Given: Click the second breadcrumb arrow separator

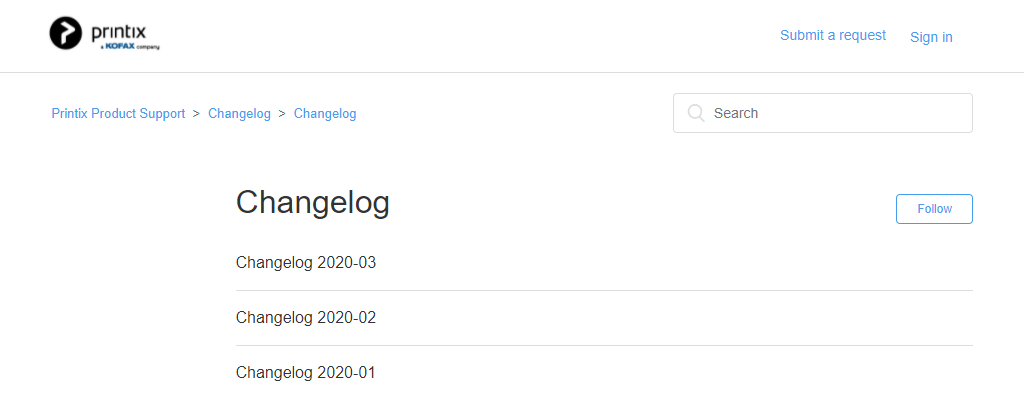Looking at the screenshot, I should click(x=282, y=114).
